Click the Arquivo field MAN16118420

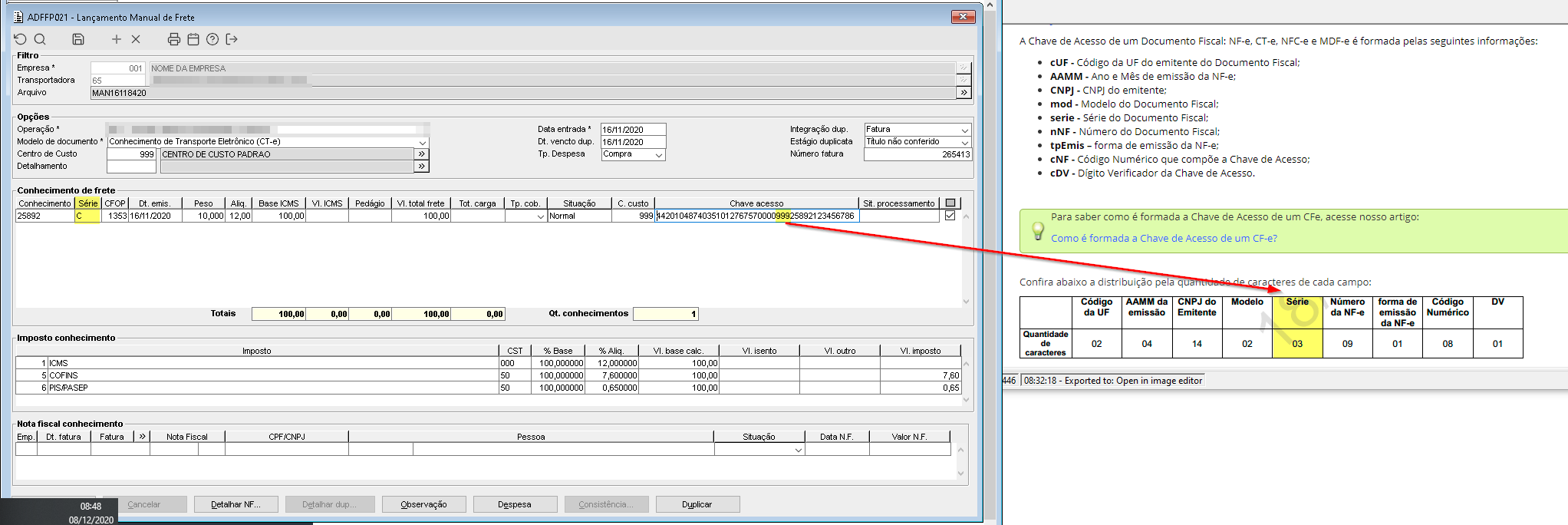point(523,92)
